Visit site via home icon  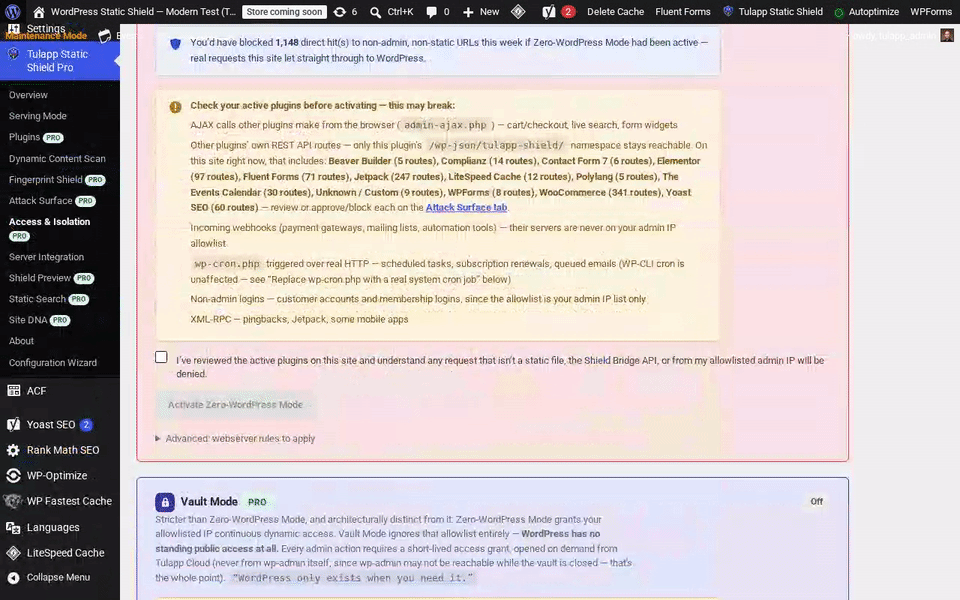(39, 12)
